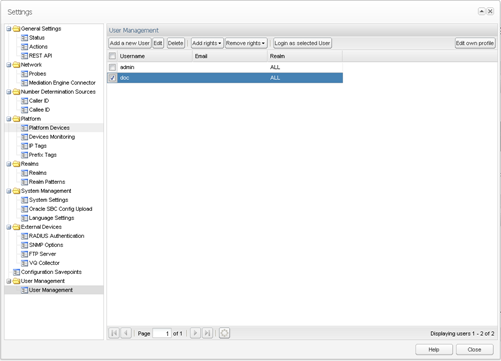
Task: Click the page number input field
Action: [x=162, y=333]
